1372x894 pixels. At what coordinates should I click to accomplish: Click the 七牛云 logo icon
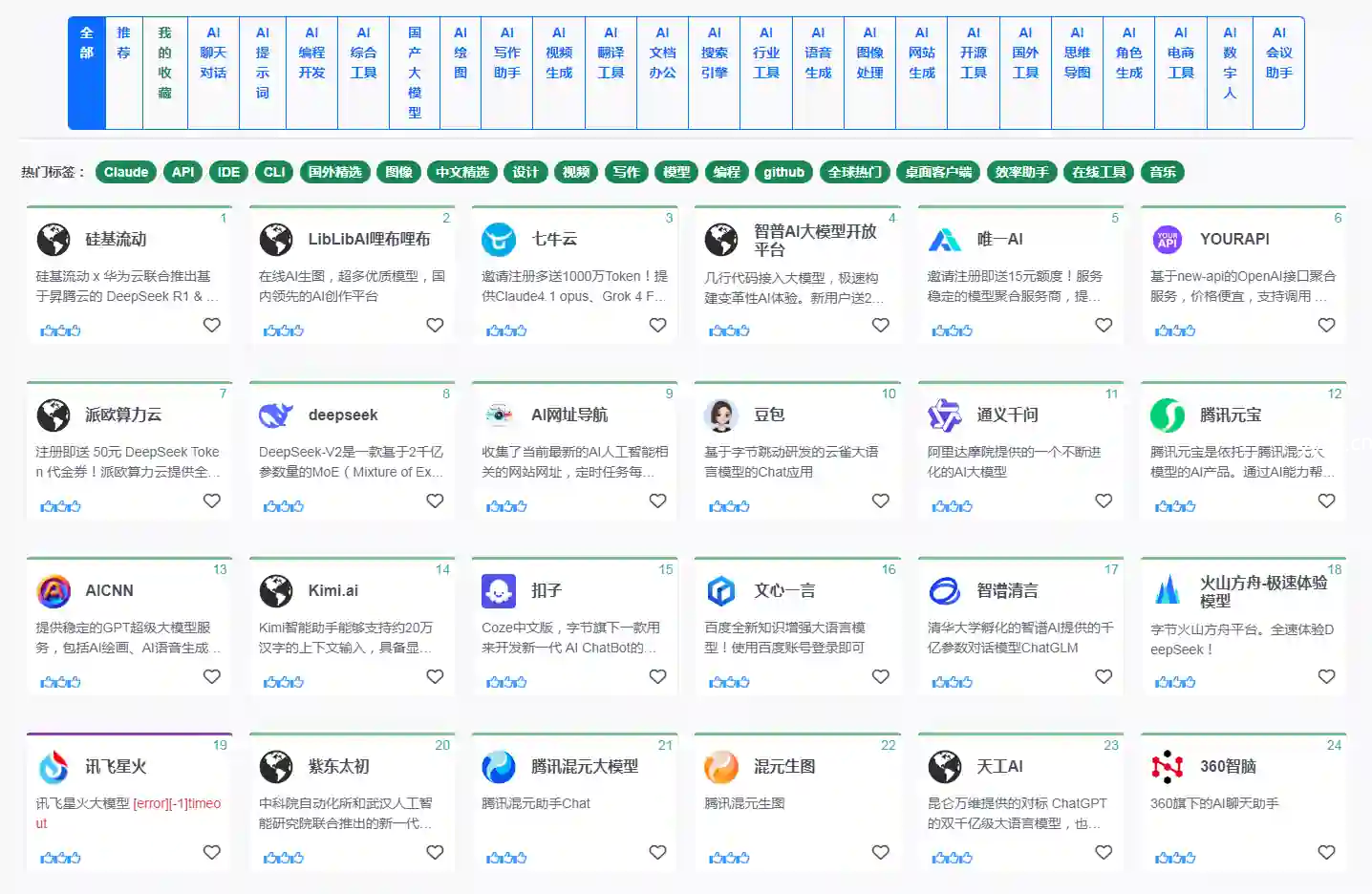(499, 240)
